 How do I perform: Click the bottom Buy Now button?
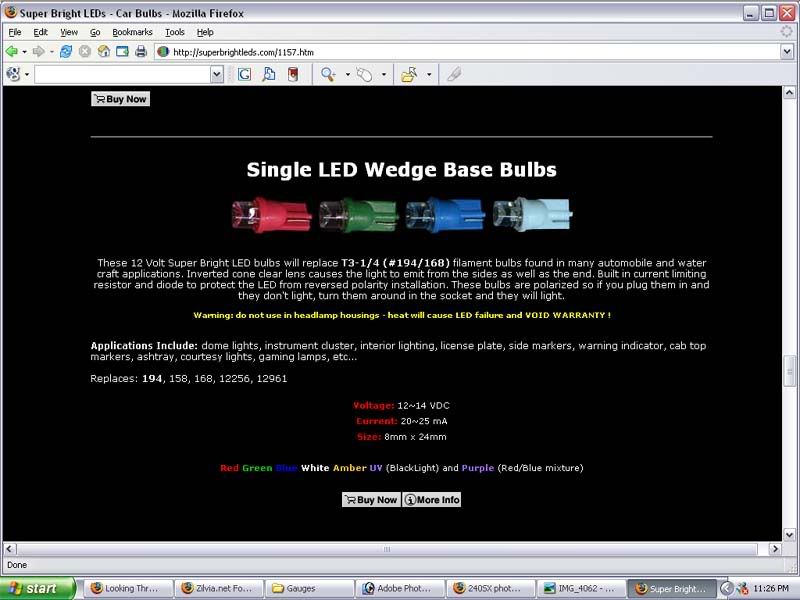click(x=371, y=500)
